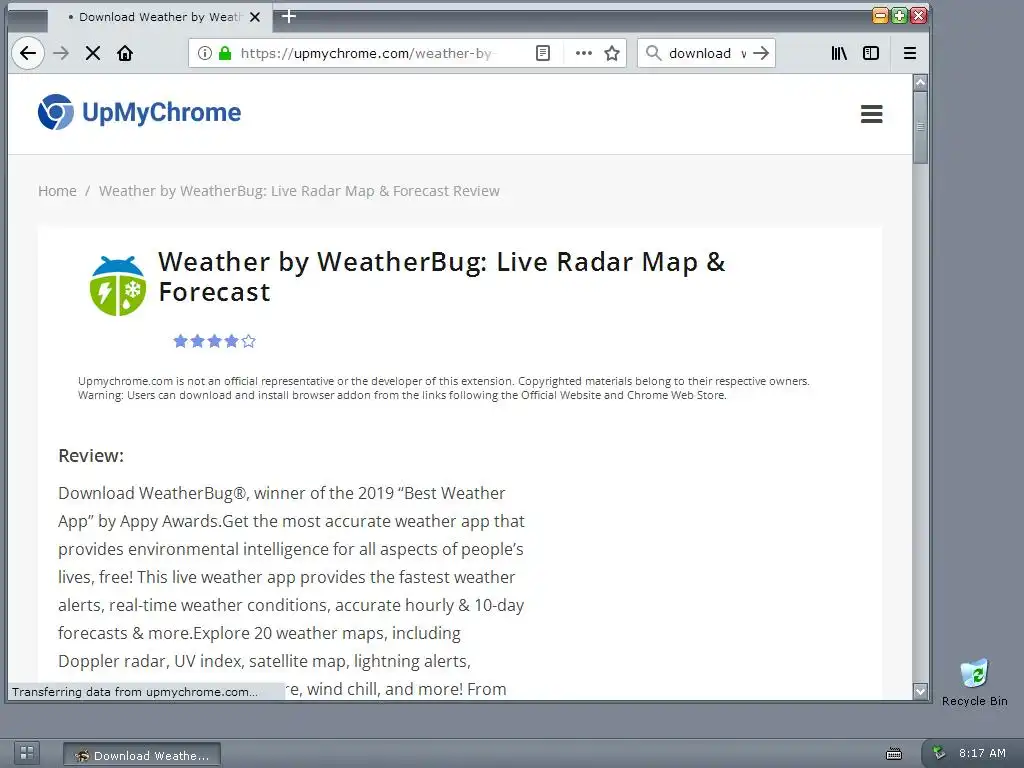Open the UpMyChrome site hamburger menu
This screenshot has height=768, width=1024.
(871, 114)
